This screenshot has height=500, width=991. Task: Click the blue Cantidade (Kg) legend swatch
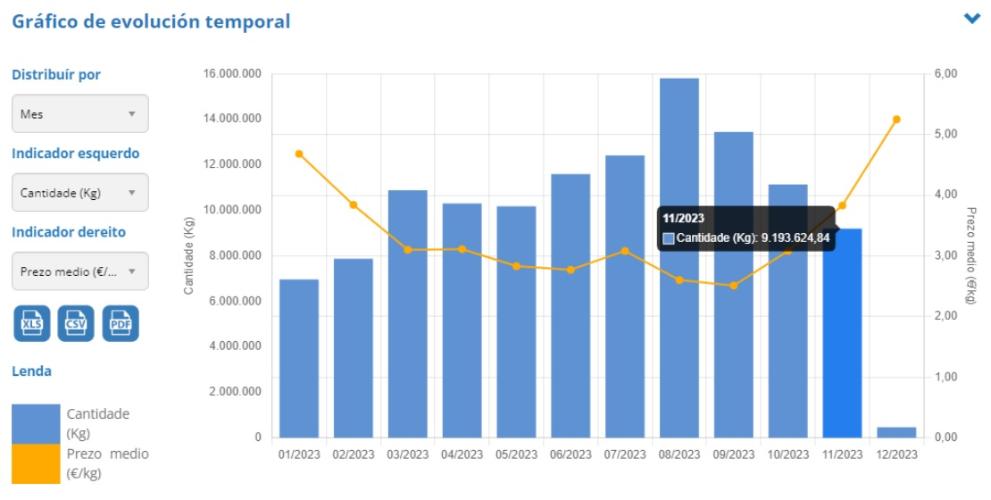(x=36, y=424)
